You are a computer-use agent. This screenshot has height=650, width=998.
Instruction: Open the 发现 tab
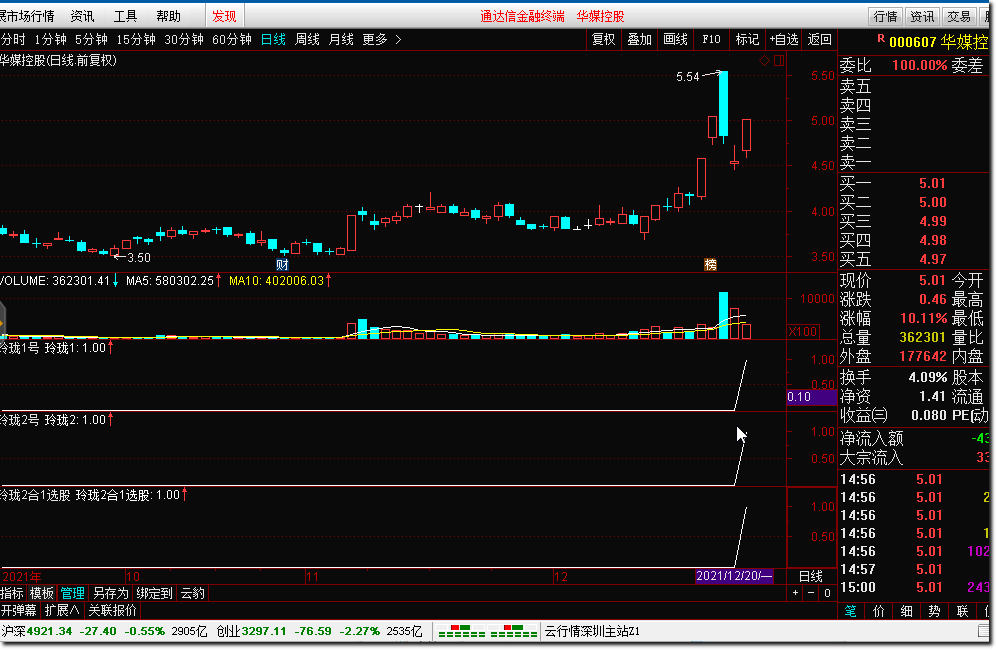(x=224, y=16)
